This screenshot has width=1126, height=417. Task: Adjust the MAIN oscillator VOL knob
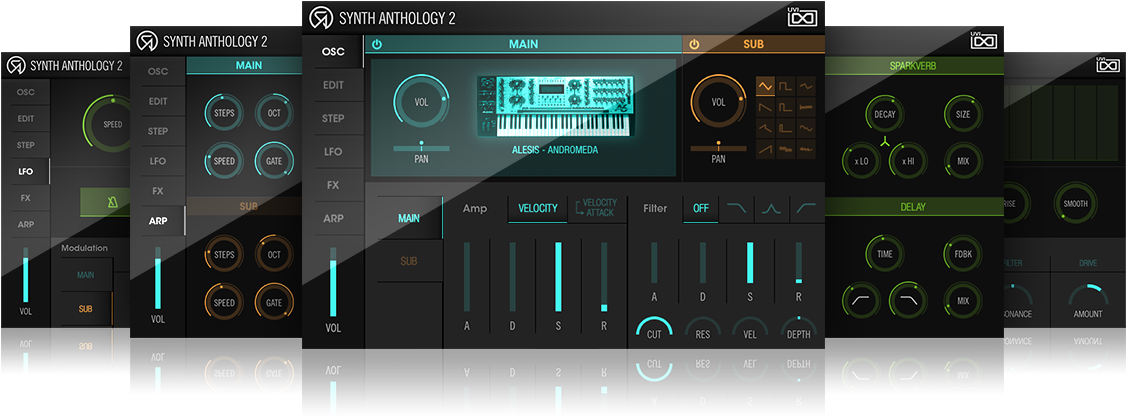point(422,102)
